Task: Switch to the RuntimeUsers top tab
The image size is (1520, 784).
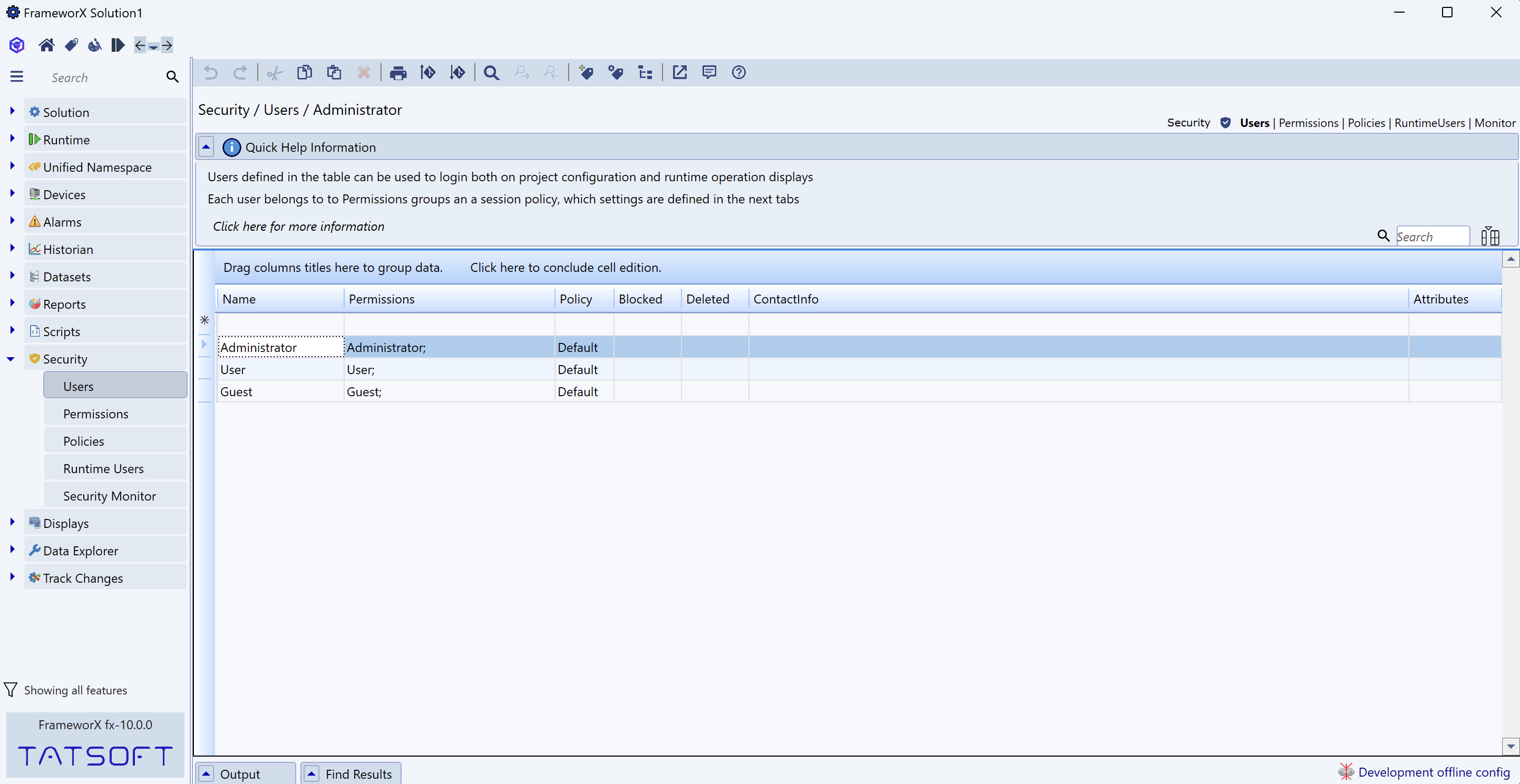Action: 1429,123
